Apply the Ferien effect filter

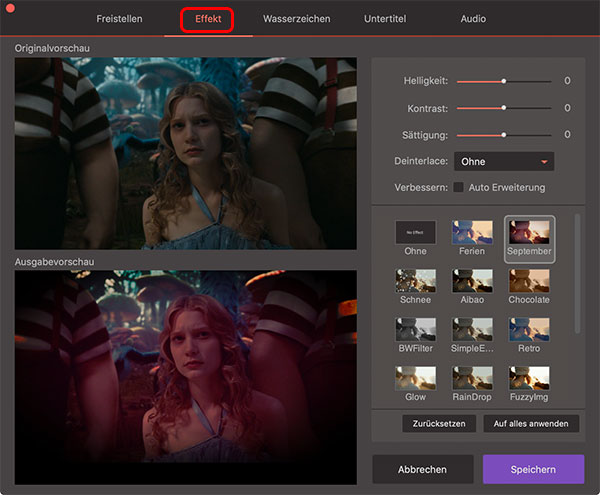(x=472, y=233)
